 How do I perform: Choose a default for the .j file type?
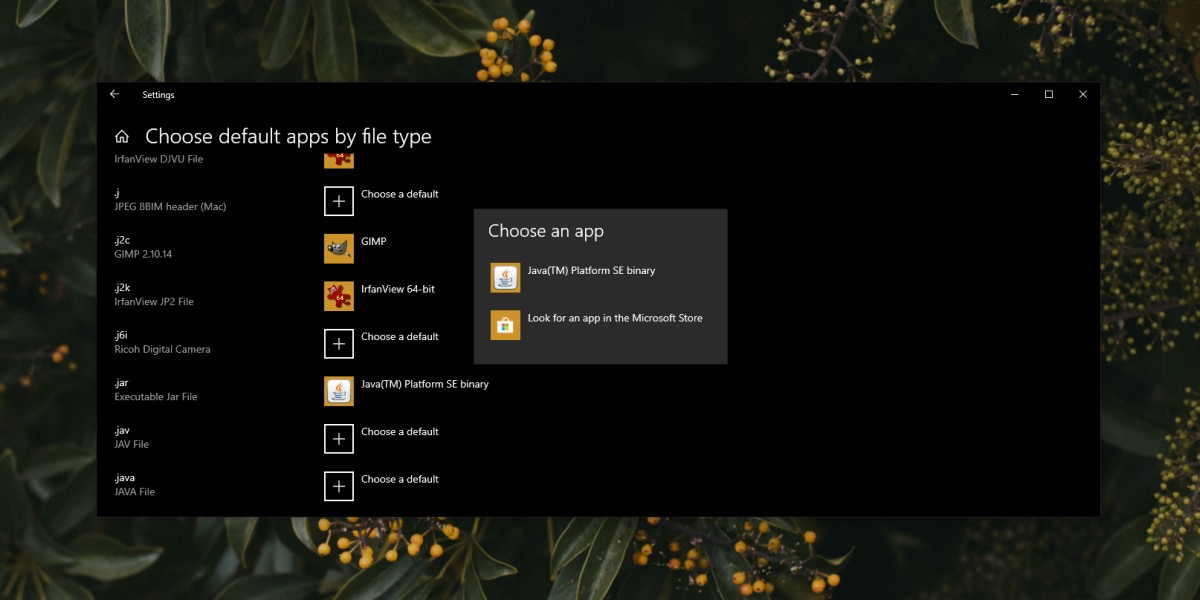(x=399, y=194)
